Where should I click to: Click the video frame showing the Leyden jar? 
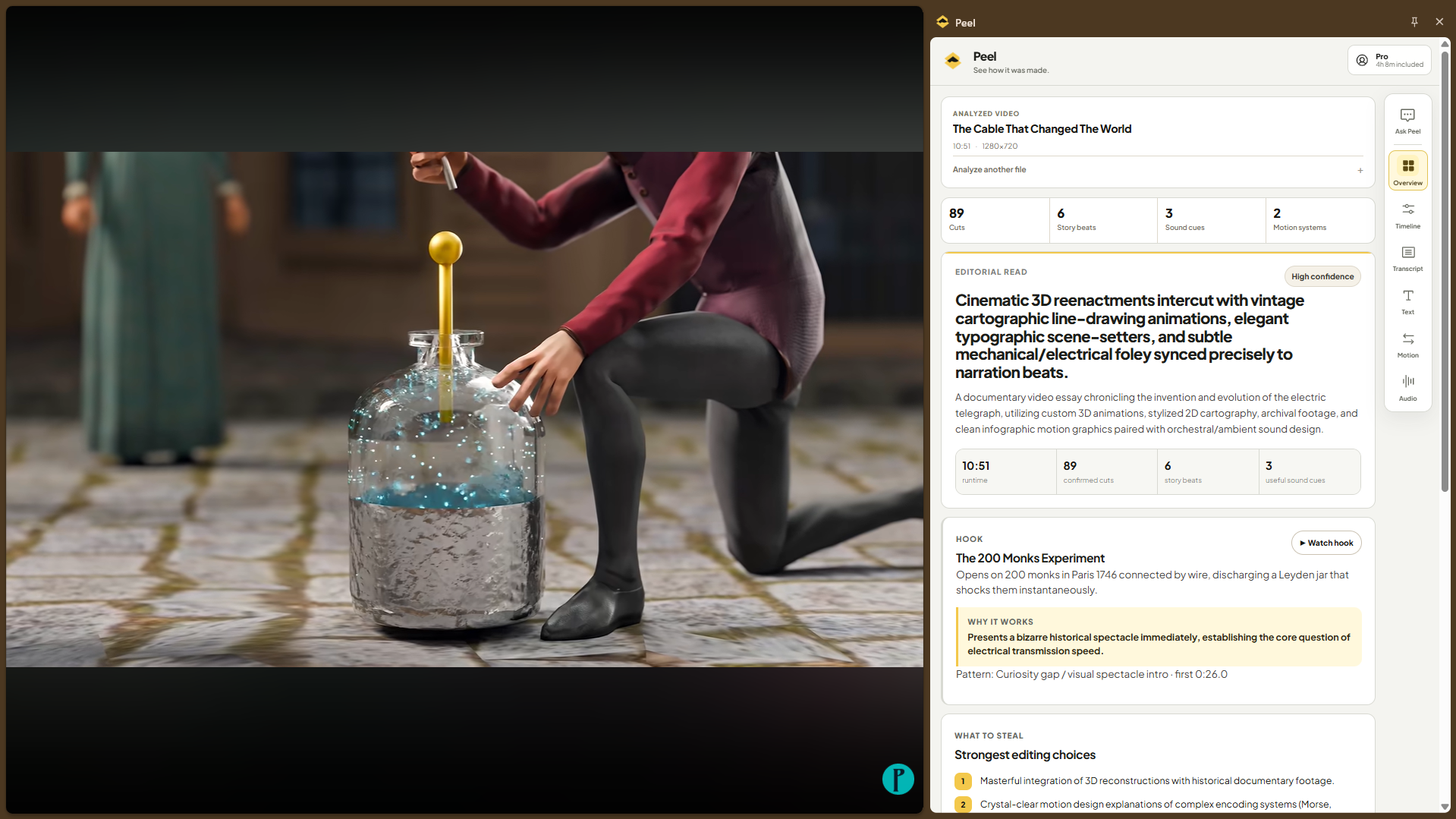464,409
